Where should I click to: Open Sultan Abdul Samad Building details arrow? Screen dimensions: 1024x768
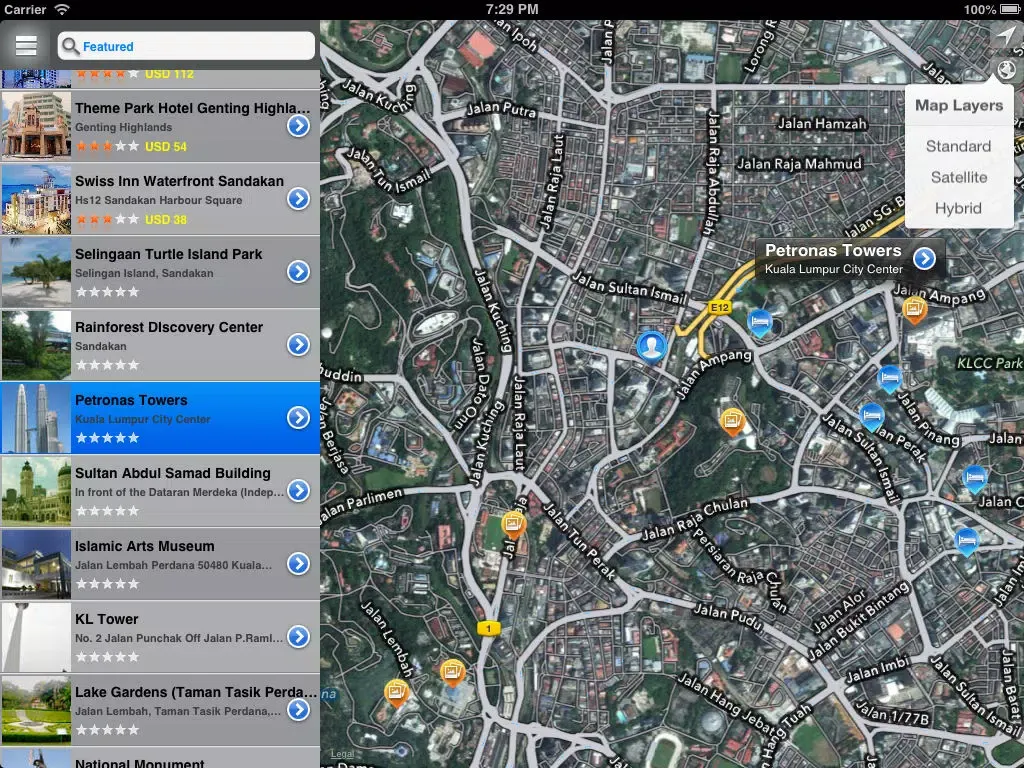point(298,490)
